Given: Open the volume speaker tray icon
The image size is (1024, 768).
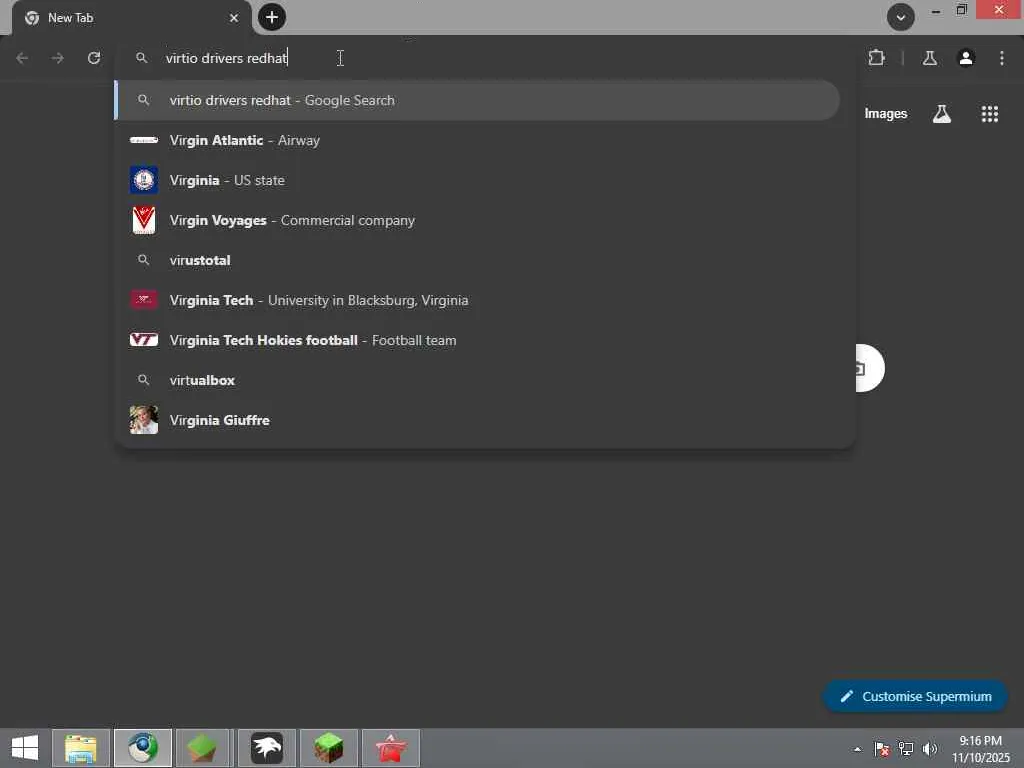Looking at the screenshot, I should click(930, 749).
